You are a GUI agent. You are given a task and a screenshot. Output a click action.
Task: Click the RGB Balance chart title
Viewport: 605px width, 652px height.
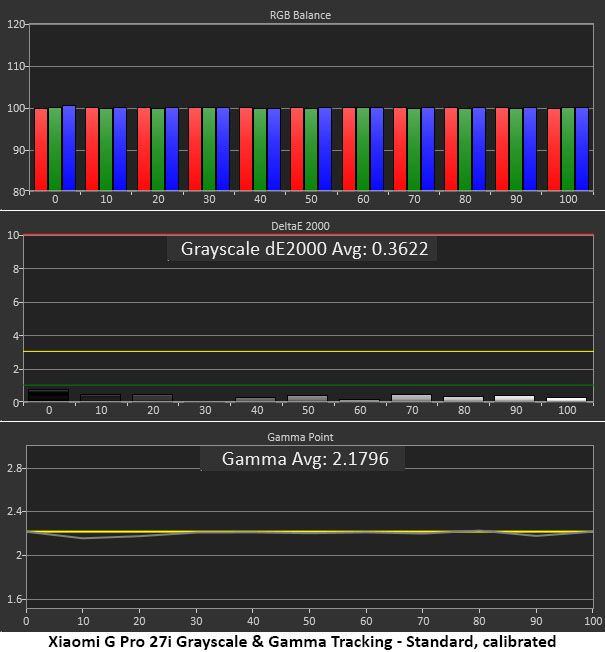point(300,15)
